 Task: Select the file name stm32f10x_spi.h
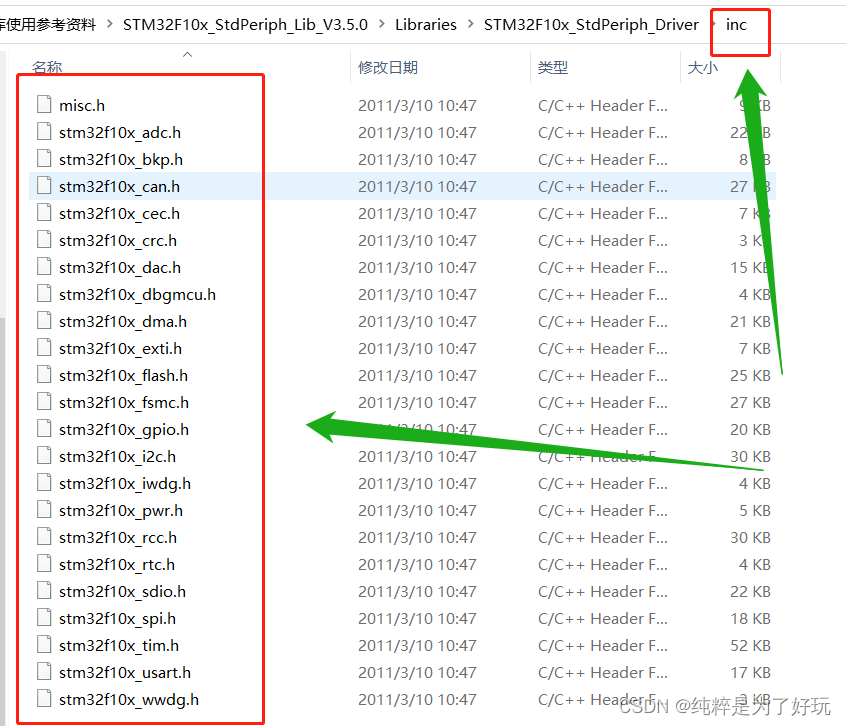tap(118, 618)
